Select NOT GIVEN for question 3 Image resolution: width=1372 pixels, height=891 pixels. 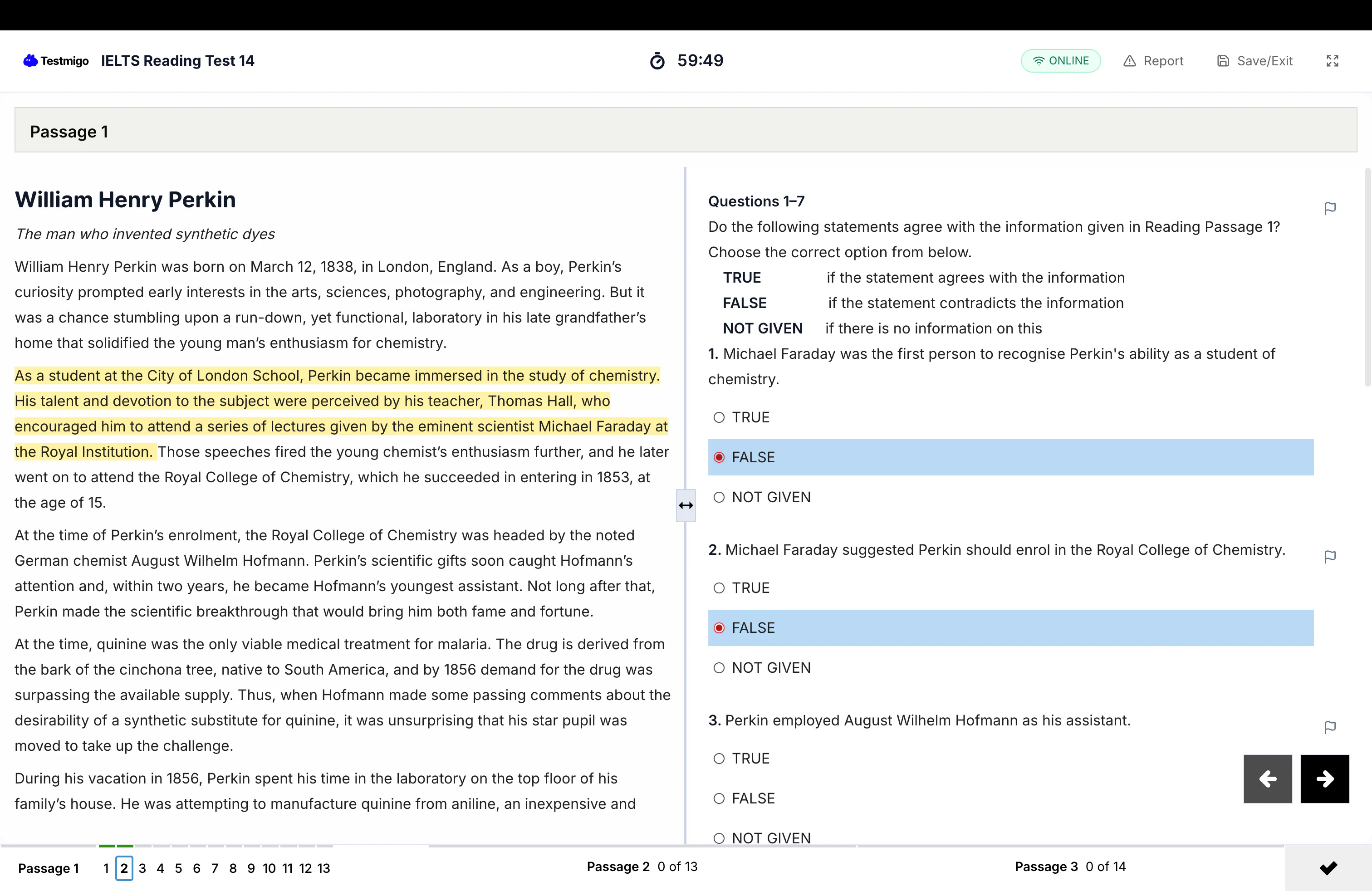[x=719, y=838]
